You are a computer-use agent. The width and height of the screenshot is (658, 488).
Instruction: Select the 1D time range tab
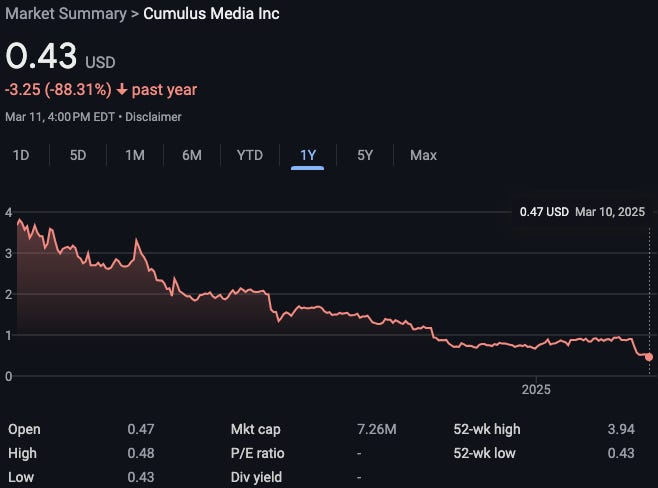[21, 155]
